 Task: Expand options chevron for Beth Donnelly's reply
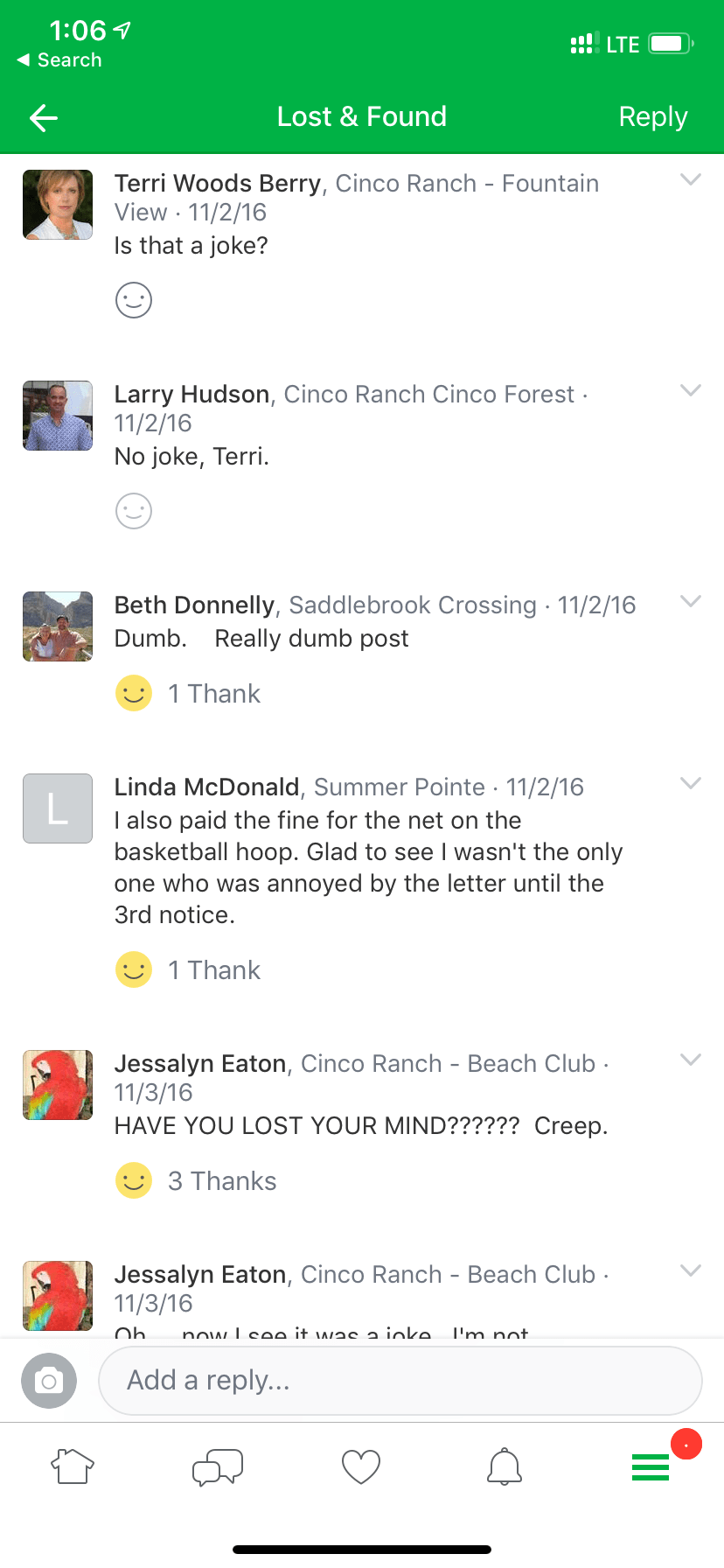pyautogui.click(x=691, y=601)
